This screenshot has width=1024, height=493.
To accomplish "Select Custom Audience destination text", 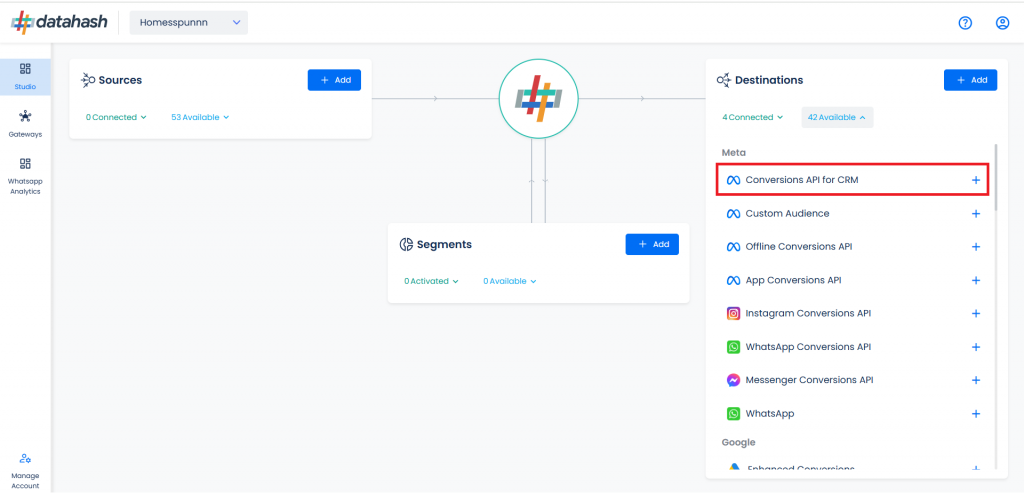I will (788, 214).
